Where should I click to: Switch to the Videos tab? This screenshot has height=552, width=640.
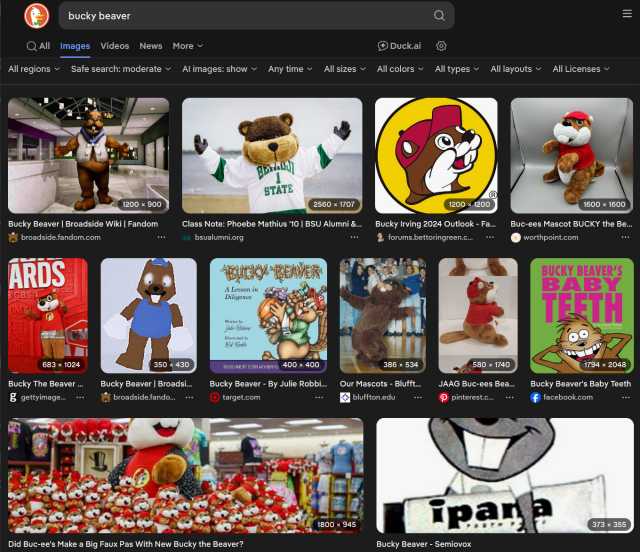pyautogui.click(x=115, y=46)
